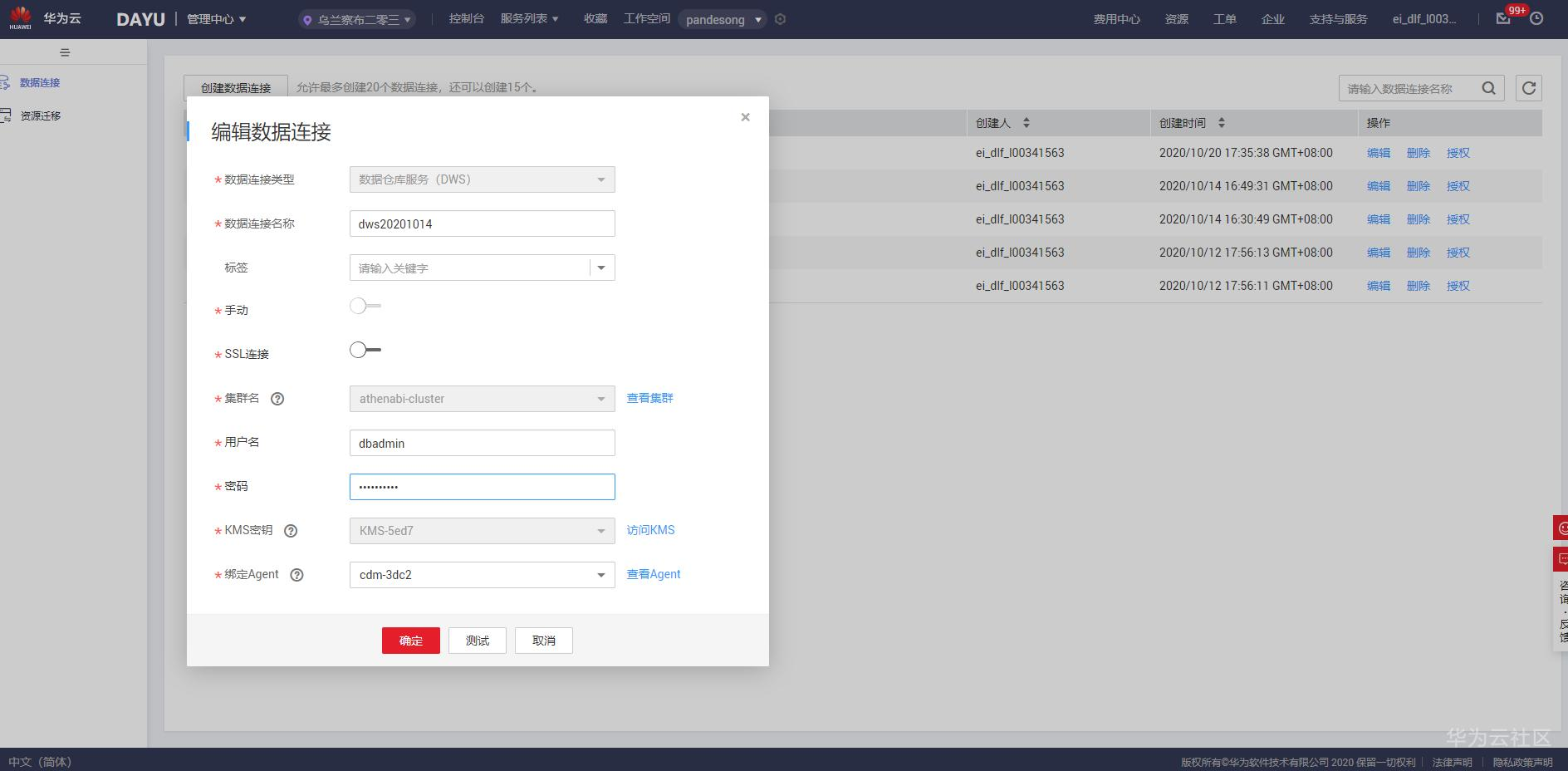Viewport: 1568px width, 771px height.
Task: Click the 数据连接名称 input field
Action: tap(482, 223)
